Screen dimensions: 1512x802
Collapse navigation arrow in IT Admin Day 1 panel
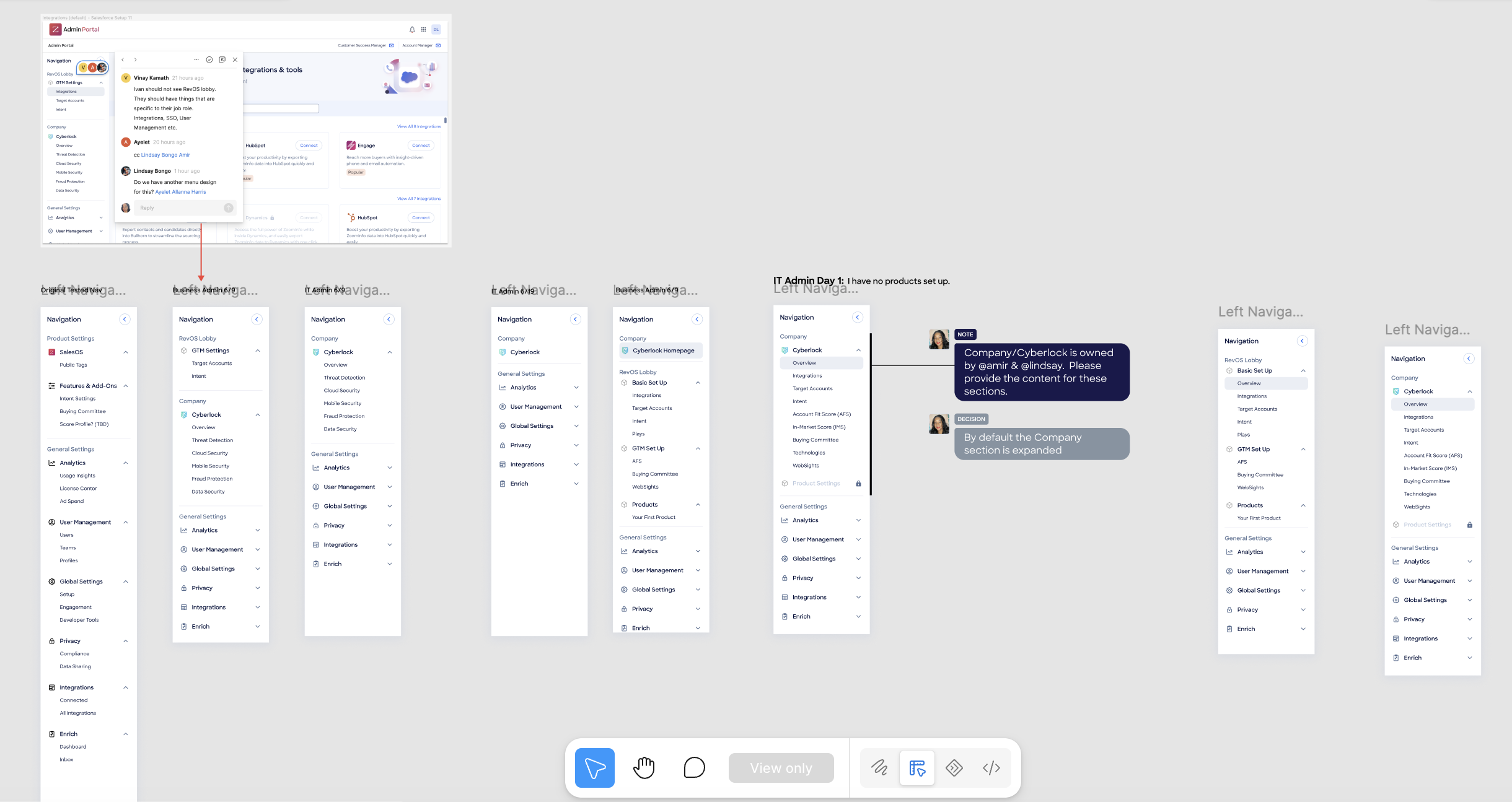point(858,318)
